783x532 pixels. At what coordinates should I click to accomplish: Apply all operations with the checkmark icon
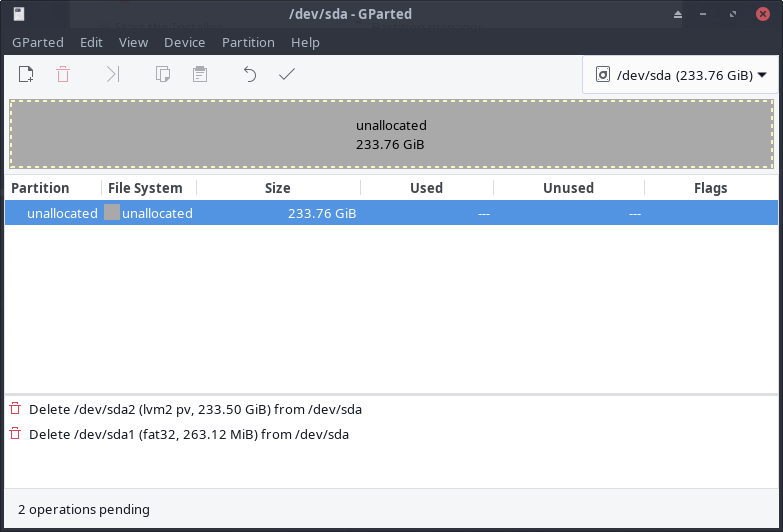point(287,74)
